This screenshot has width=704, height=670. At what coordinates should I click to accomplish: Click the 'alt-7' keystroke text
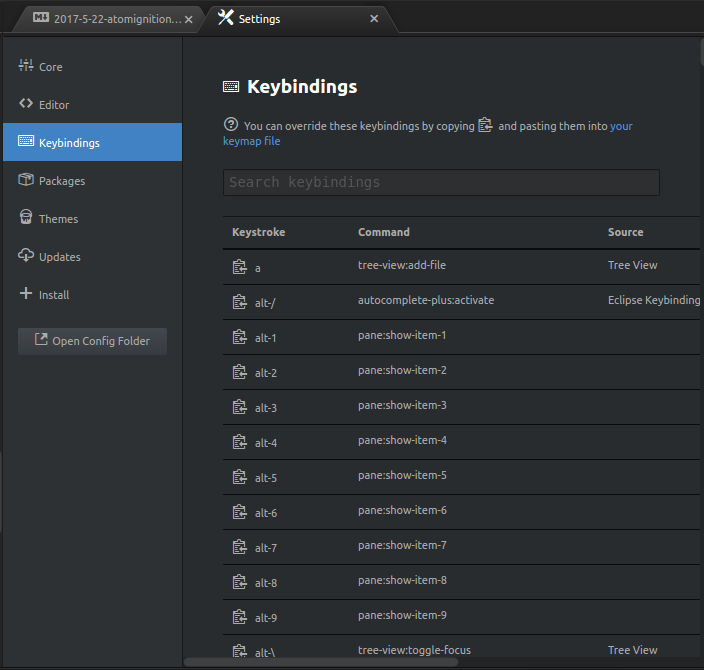coord(266,548)
